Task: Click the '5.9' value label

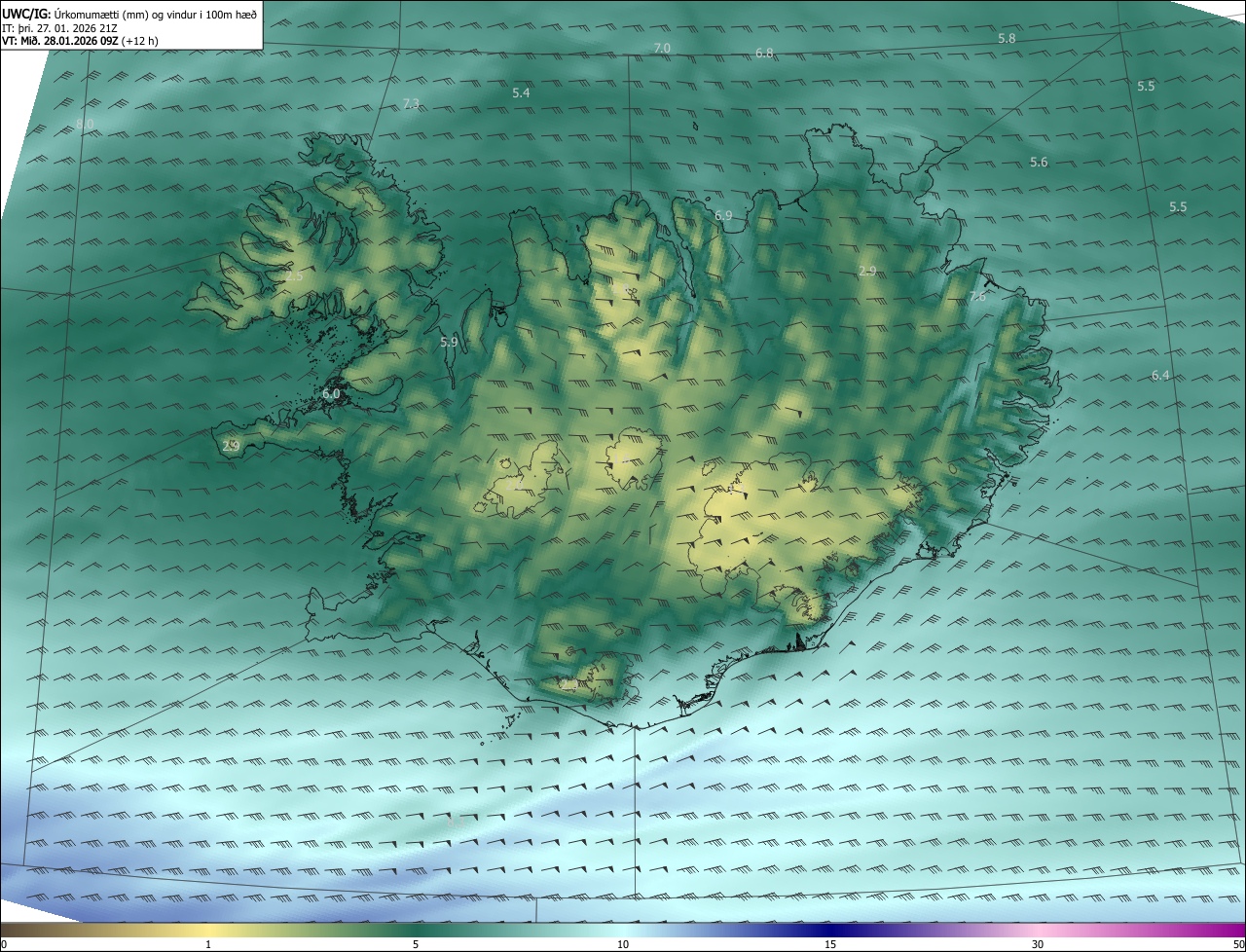Action: tap(449, 343)
